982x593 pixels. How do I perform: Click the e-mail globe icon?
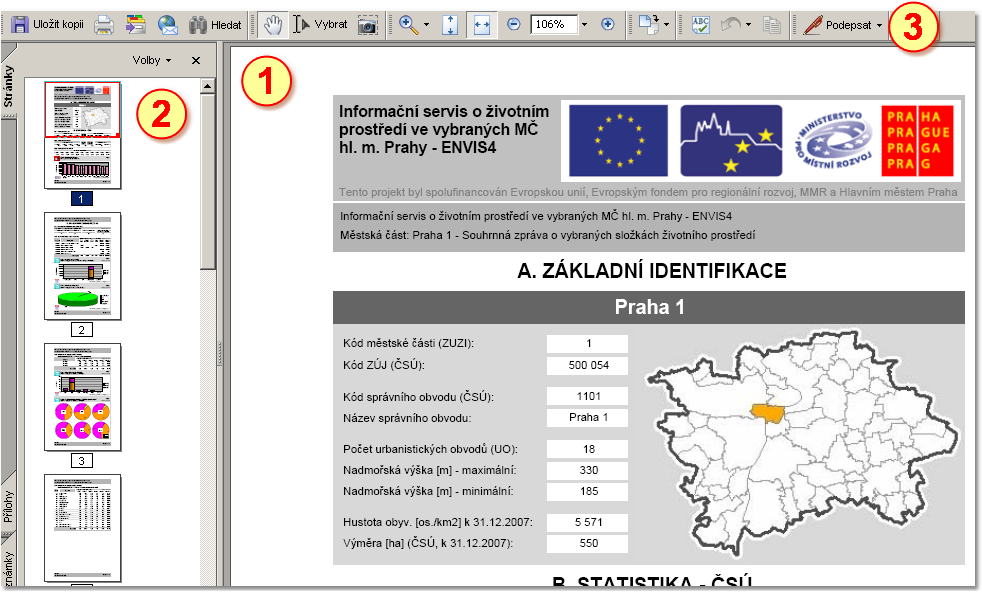(x=167, y=25)
